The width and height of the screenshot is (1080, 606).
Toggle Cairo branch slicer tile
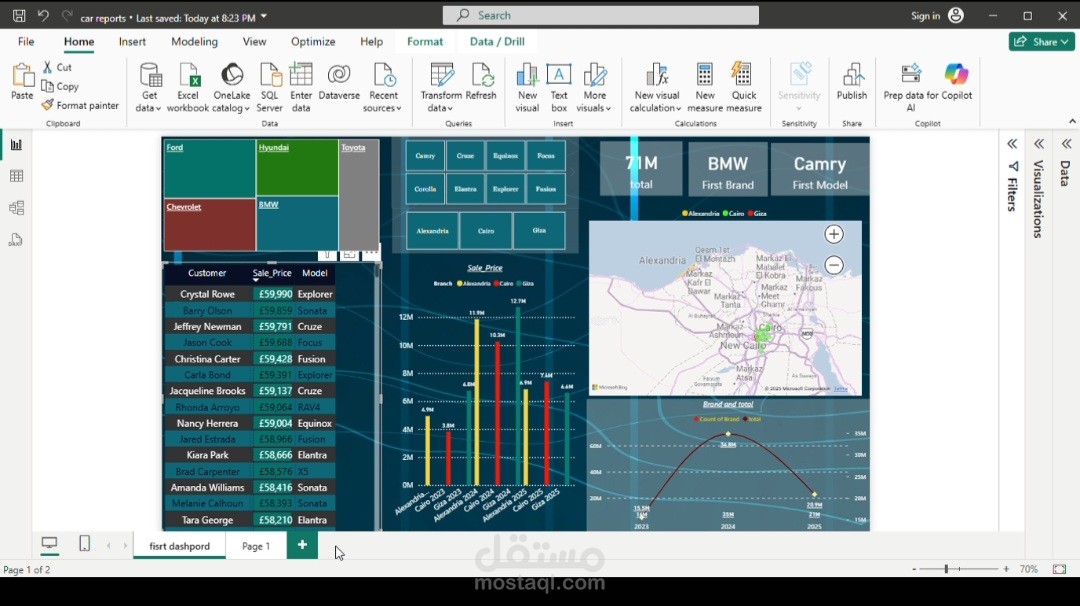tap(486, 231)
